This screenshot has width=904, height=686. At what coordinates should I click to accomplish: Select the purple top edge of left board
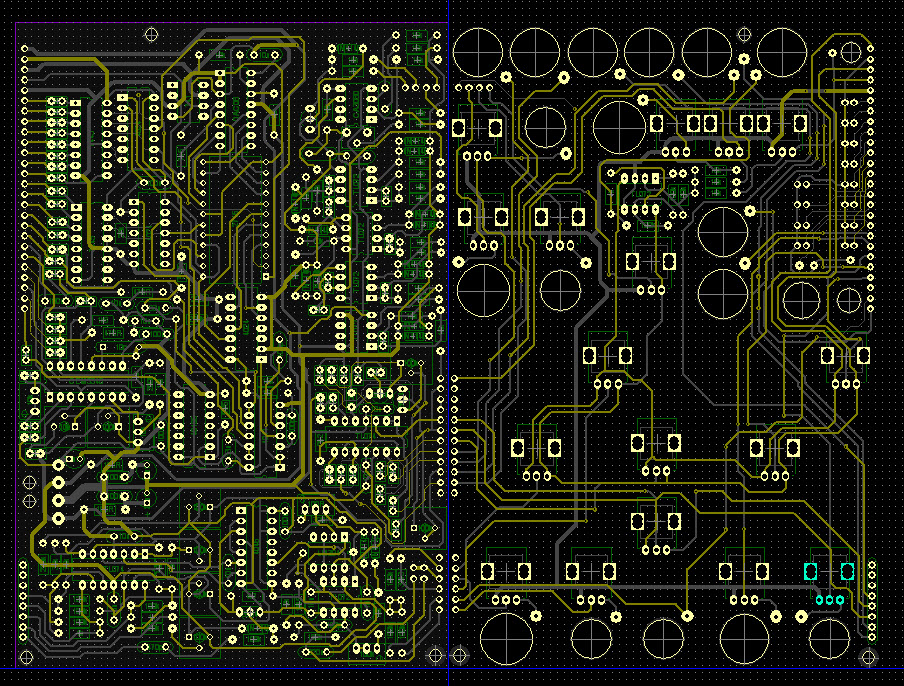[230, 22]
